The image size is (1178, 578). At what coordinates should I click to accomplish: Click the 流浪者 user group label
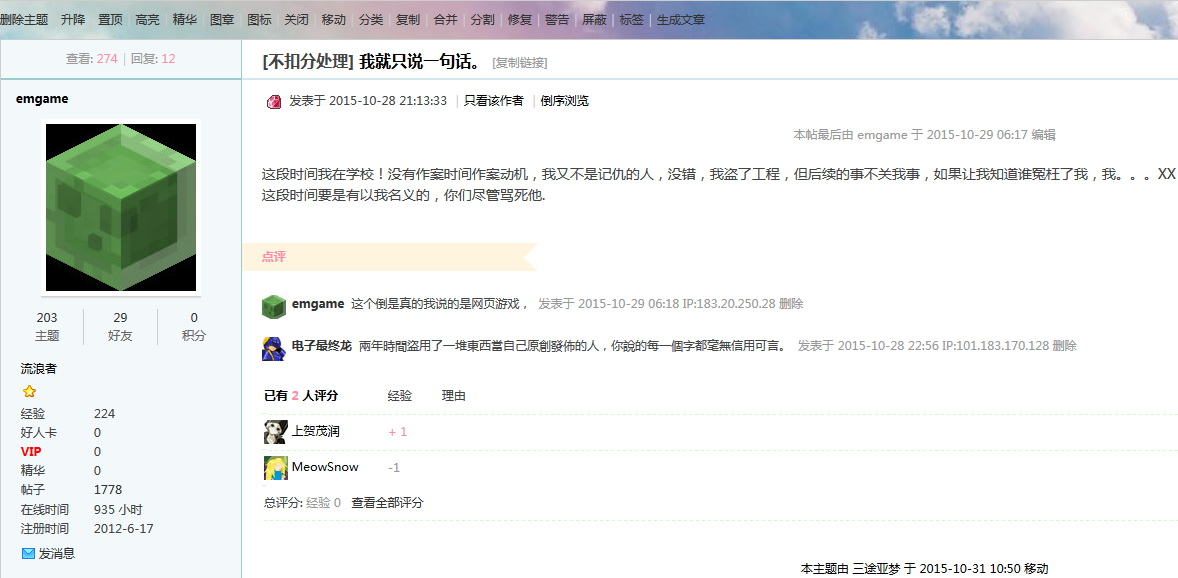click(x=38, y=369)
